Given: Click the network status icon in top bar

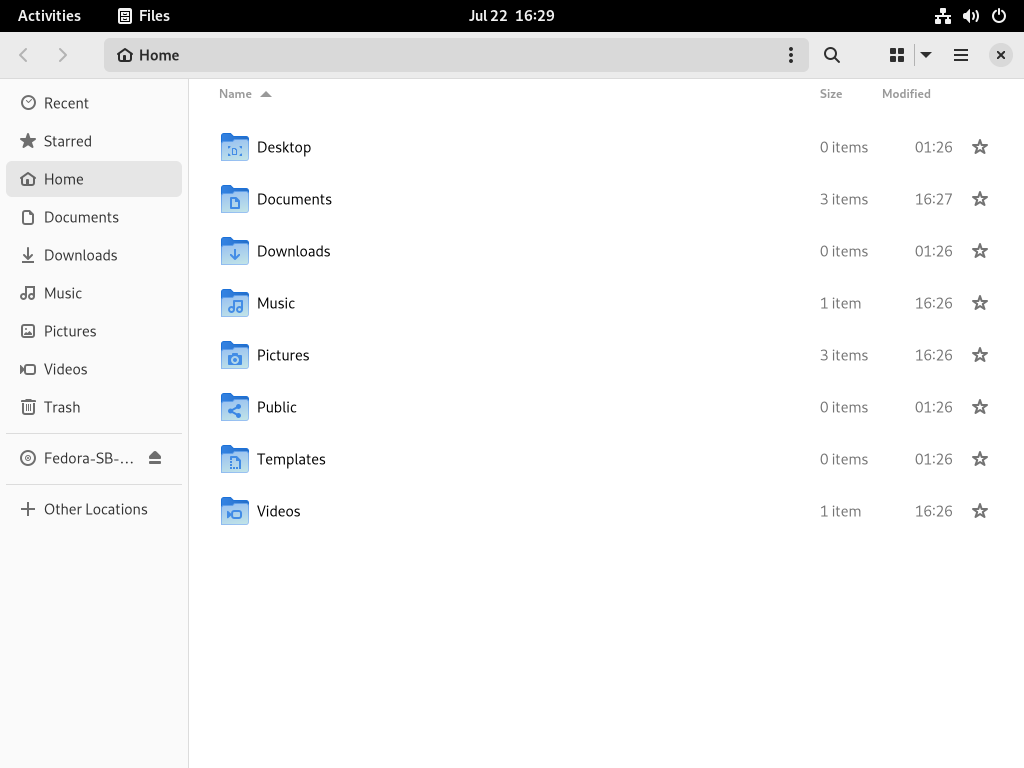Looking at the screenshot, I should point(942,16).
